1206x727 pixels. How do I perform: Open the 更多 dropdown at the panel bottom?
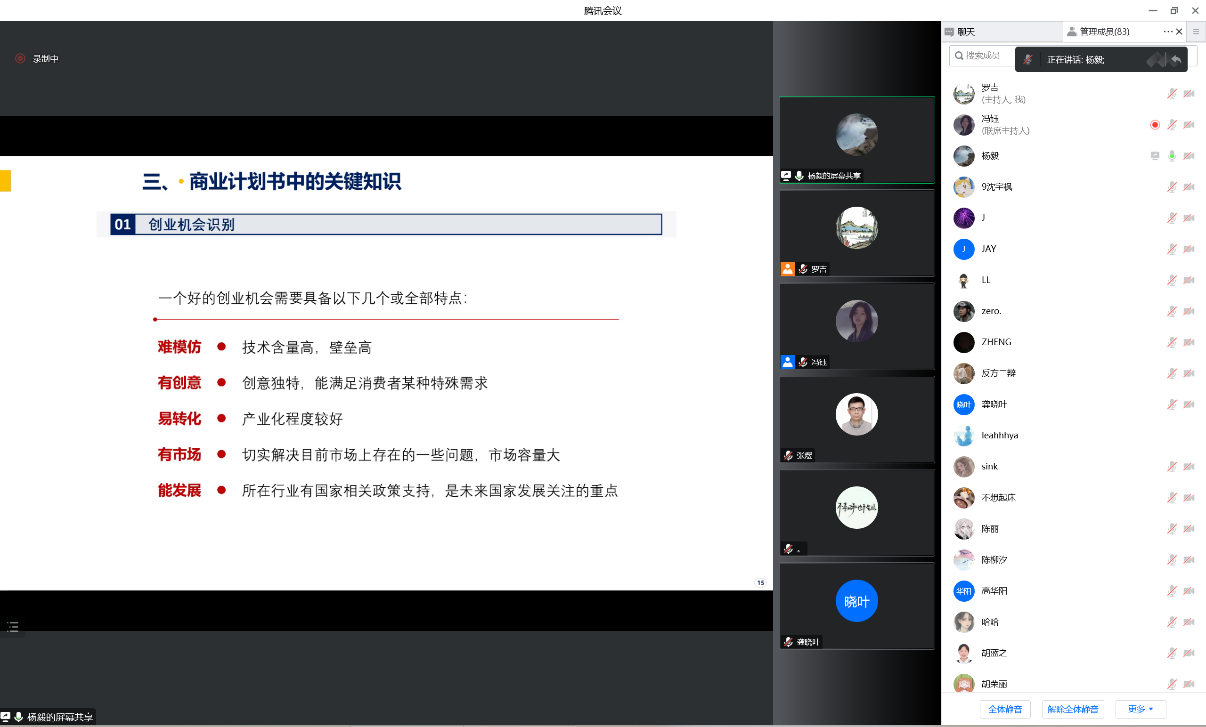tap(1140, 709)
